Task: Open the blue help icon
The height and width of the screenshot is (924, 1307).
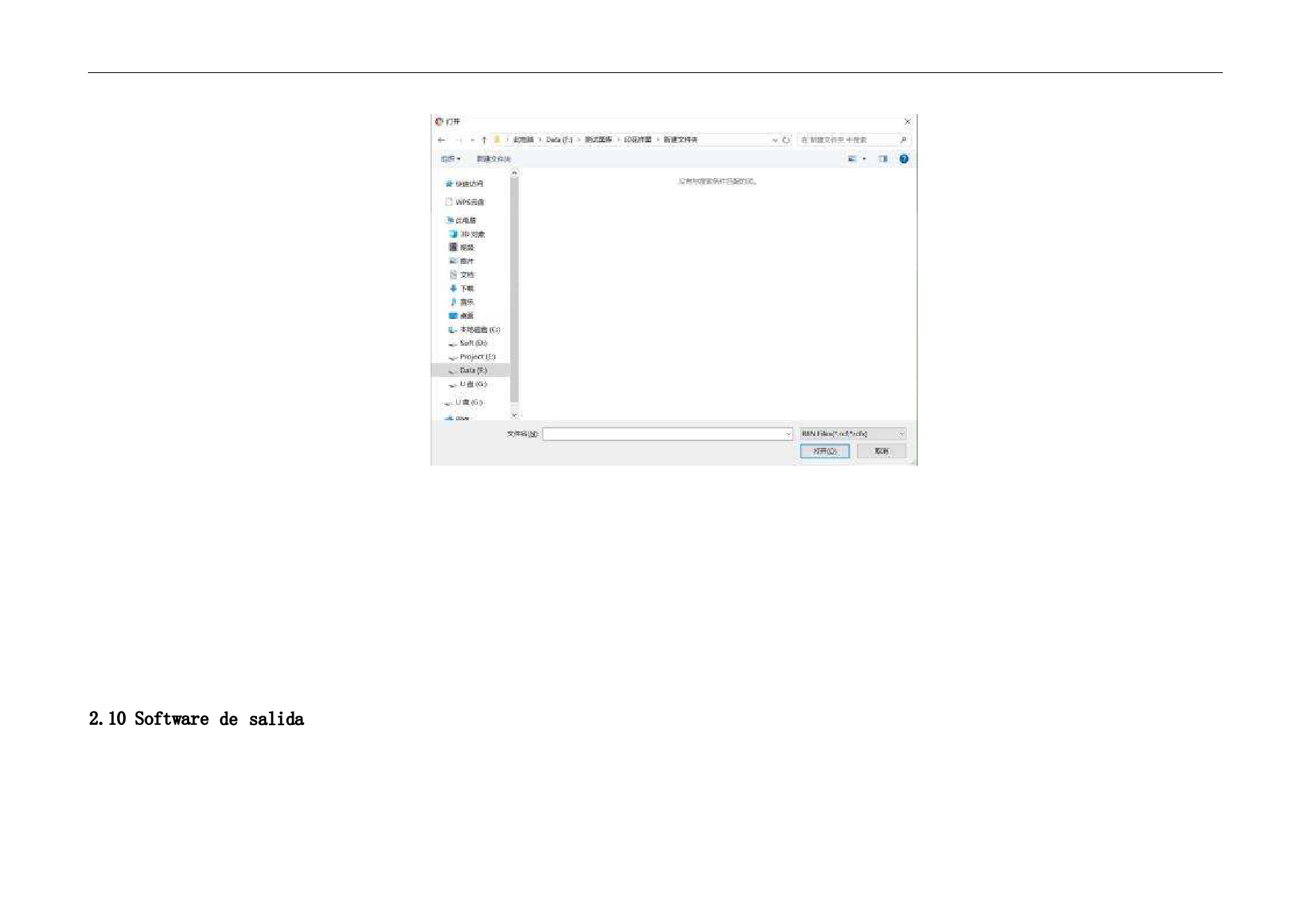Action: point(903,159)
